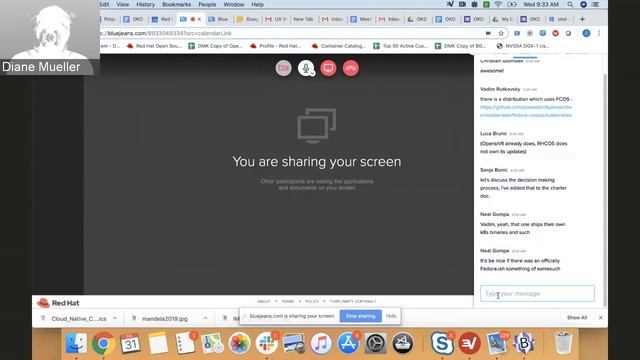
Task: Open Profile - Red Hat bookmark
Action: (x=276, y=46)
